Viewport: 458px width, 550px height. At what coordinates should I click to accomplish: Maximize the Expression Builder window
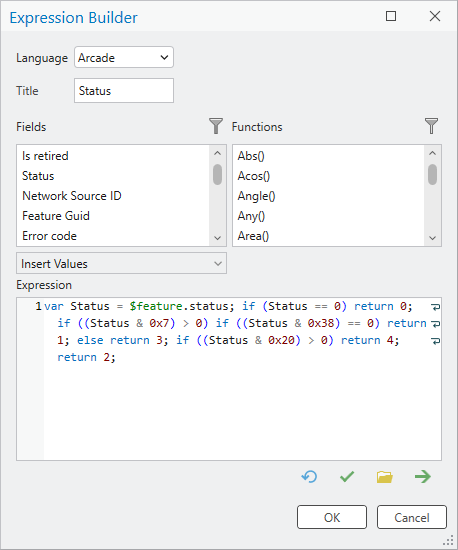pyautogui.click(x=391, y=16)
